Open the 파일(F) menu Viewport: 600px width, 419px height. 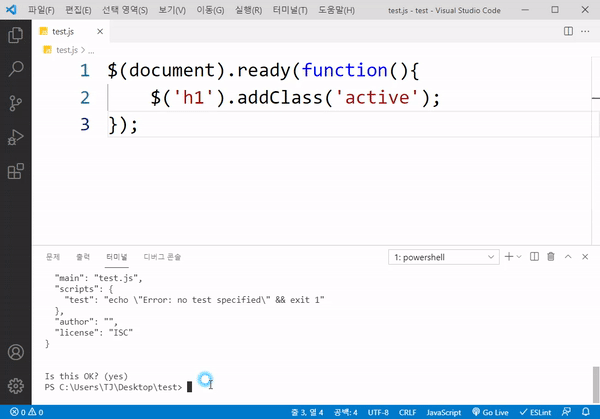click(41, 10)
